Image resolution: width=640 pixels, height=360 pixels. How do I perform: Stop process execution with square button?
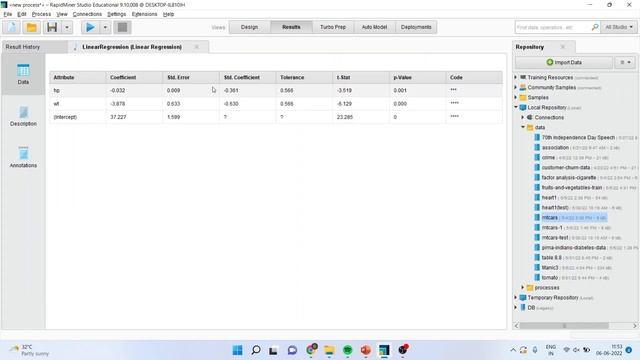point(122,27)
